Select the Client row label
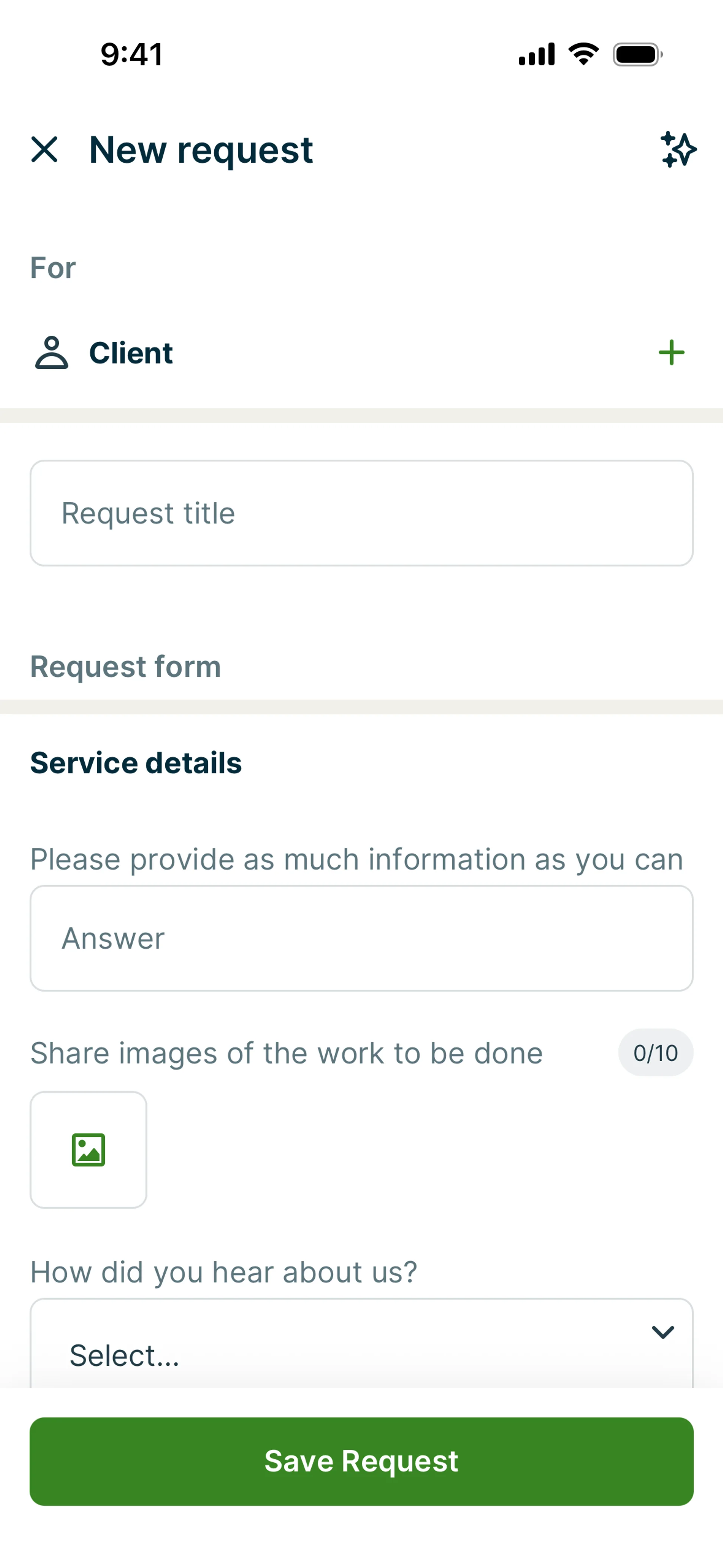 point(131,353)
